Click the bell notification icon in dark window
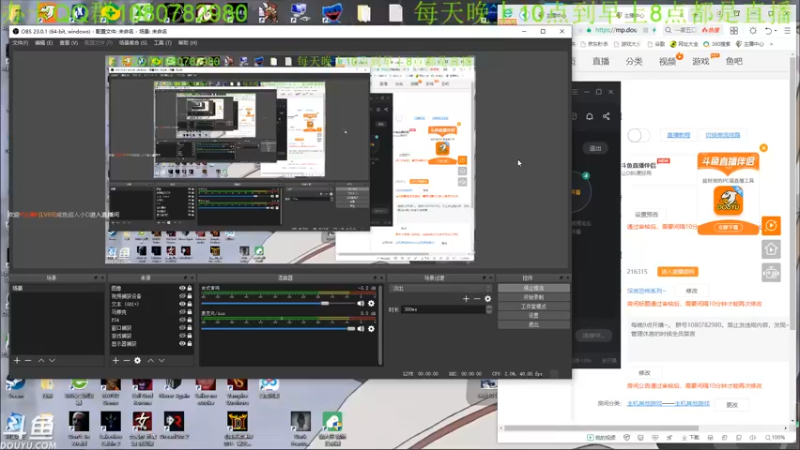 [589, 116]
